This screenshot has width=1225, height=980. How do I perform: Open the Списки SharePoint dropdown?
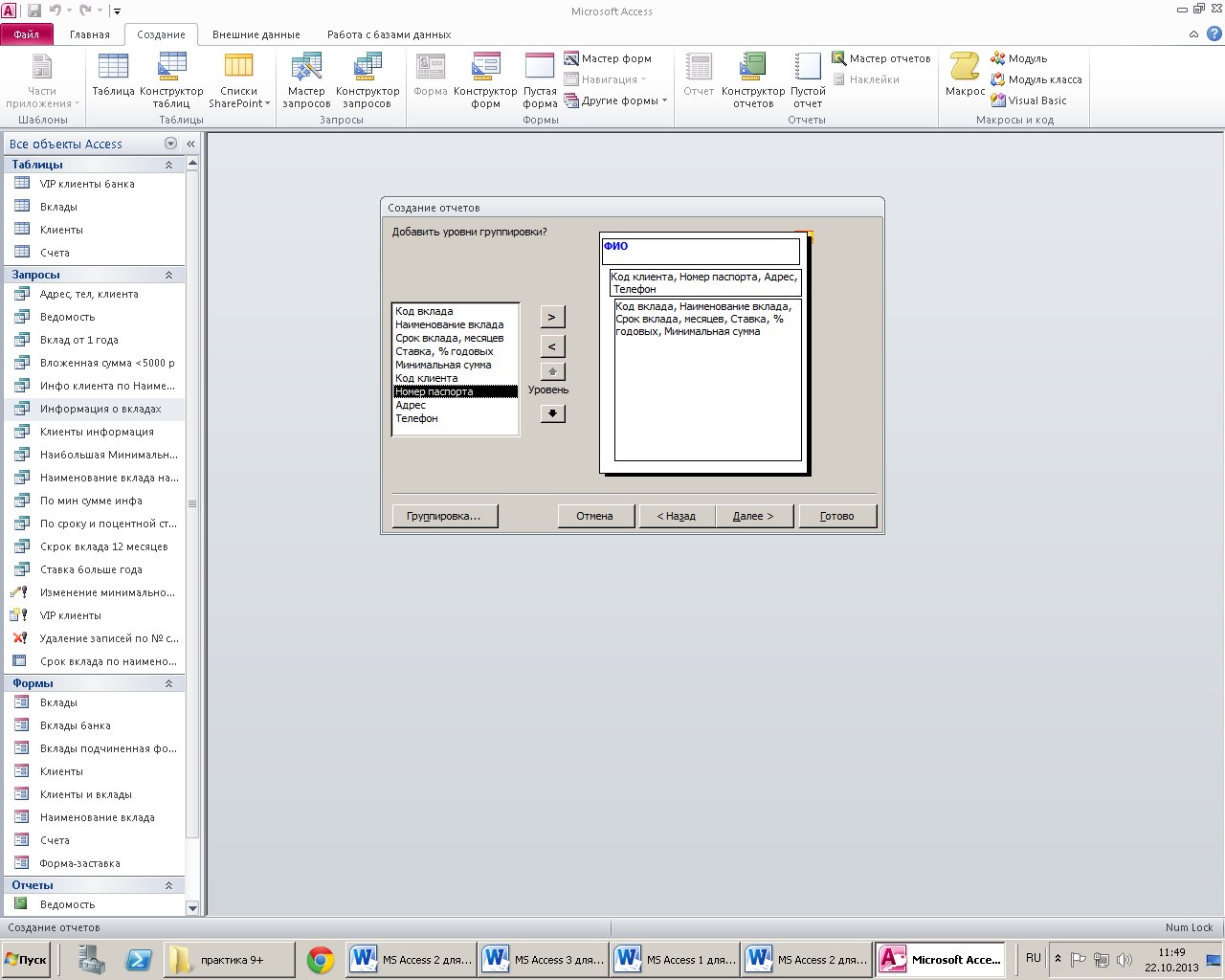click(x=239, y=80)
